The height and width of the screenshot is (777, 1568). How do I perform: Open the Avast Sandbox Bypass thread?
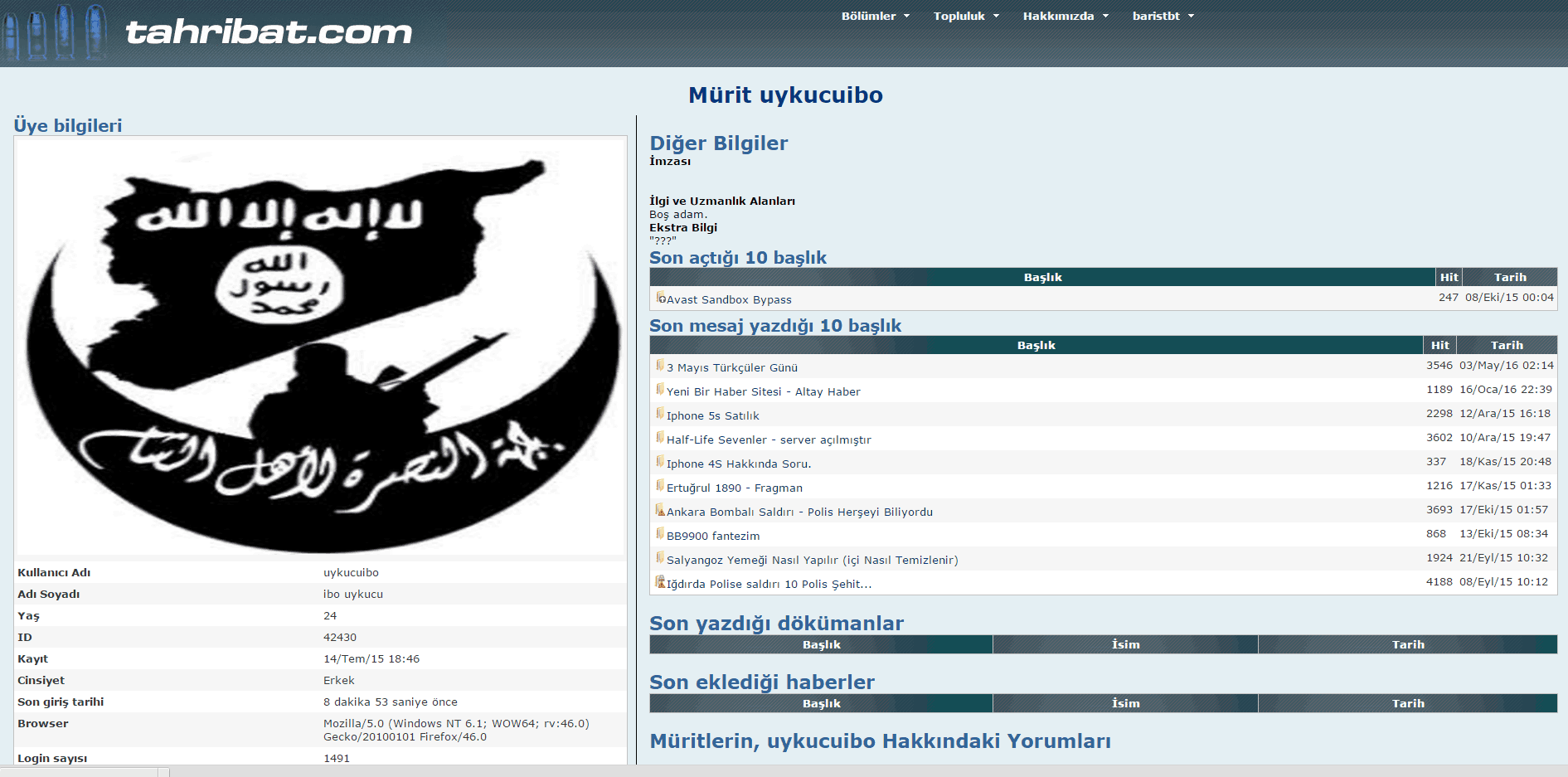tap(729, 300)
